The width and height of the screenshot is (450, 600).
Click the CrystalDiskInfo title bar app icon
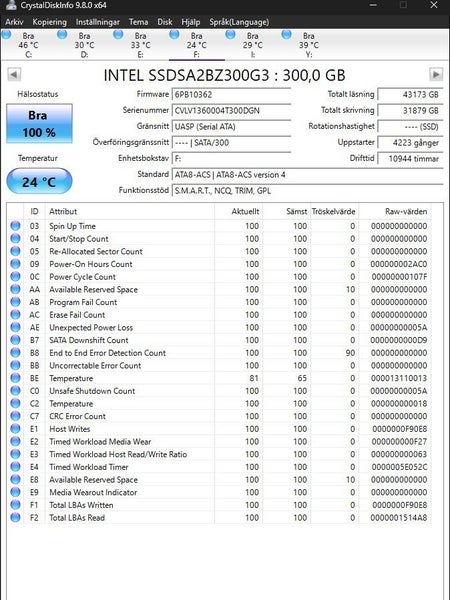pos(10,5)
